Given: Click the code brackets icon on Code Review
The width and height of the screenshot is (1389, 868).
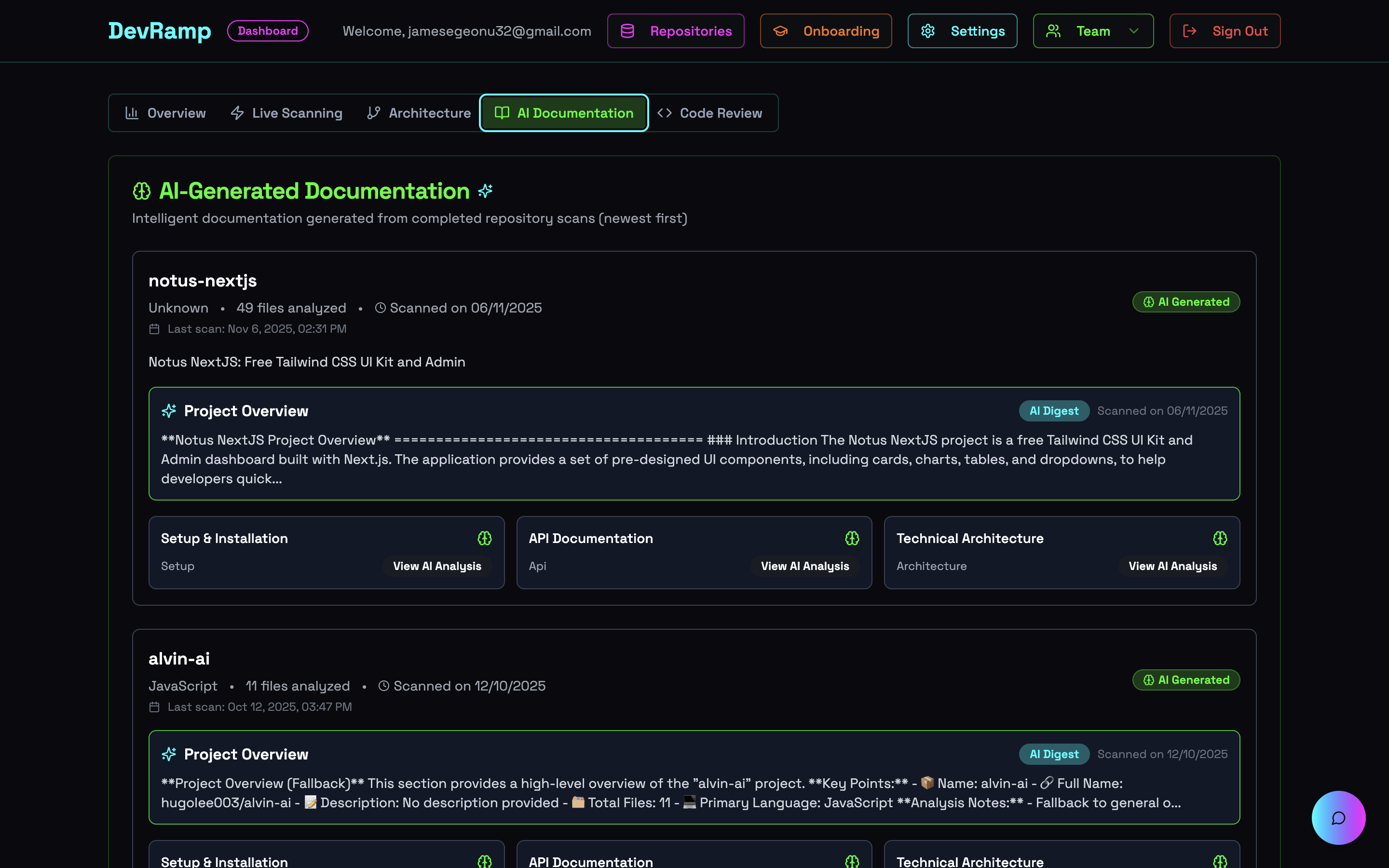Looking at the screenshot, I should (x=665, y=112).
